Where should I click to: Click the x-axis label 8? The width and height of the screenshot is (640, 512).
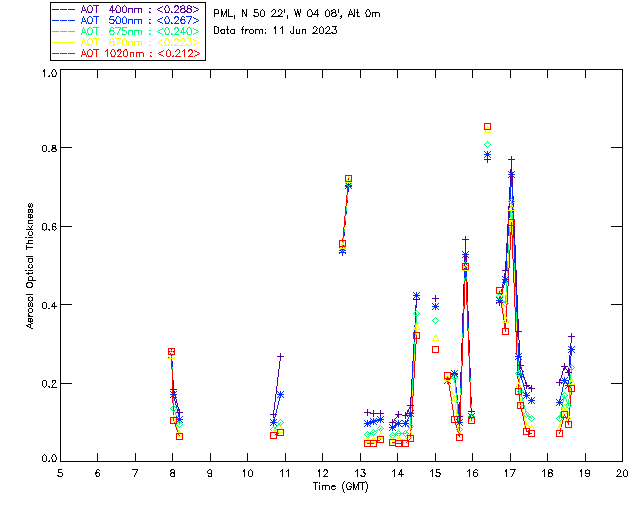tap(173, 473)
